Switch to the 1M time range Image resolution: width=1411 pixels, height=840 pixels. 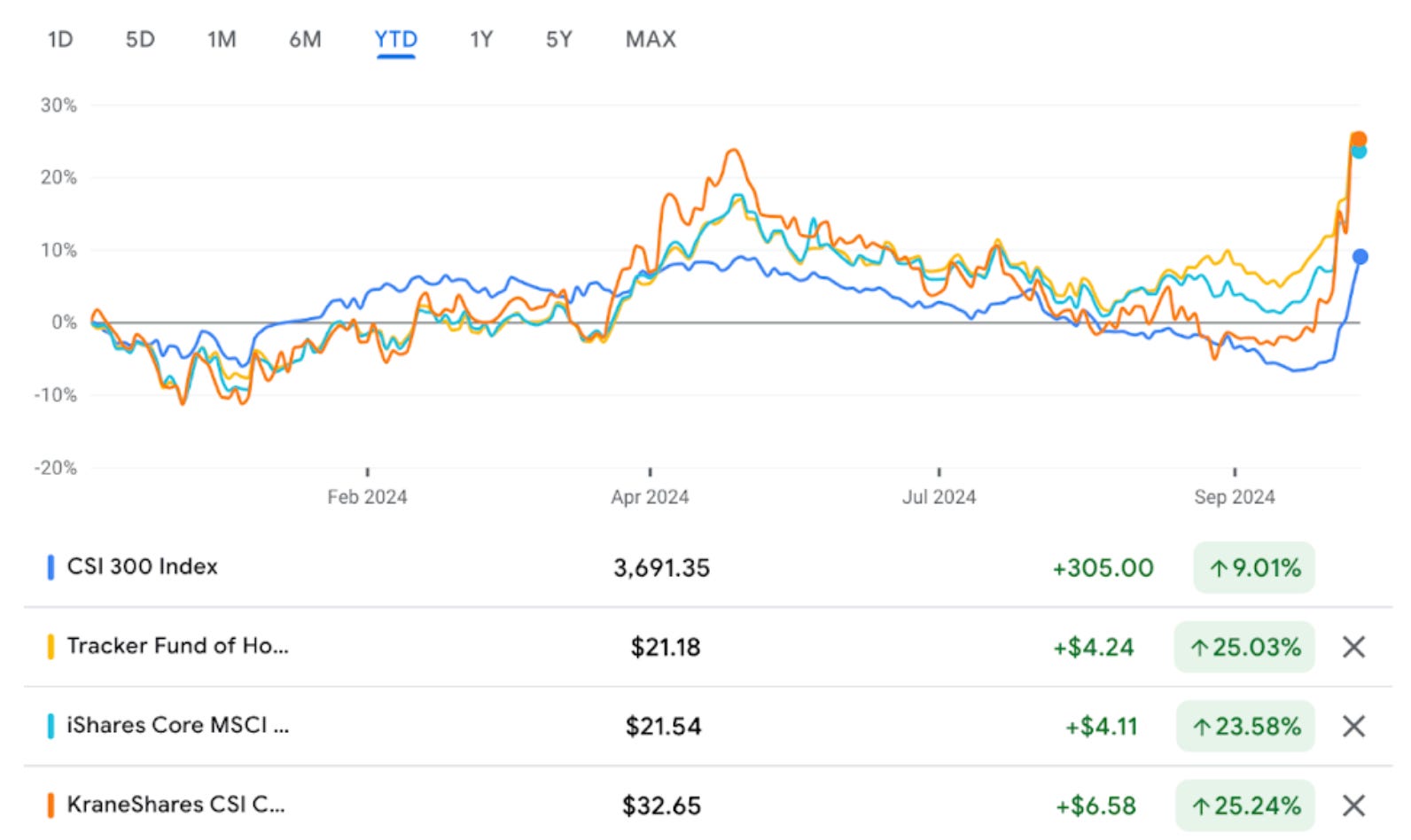(x=222, y=39)
